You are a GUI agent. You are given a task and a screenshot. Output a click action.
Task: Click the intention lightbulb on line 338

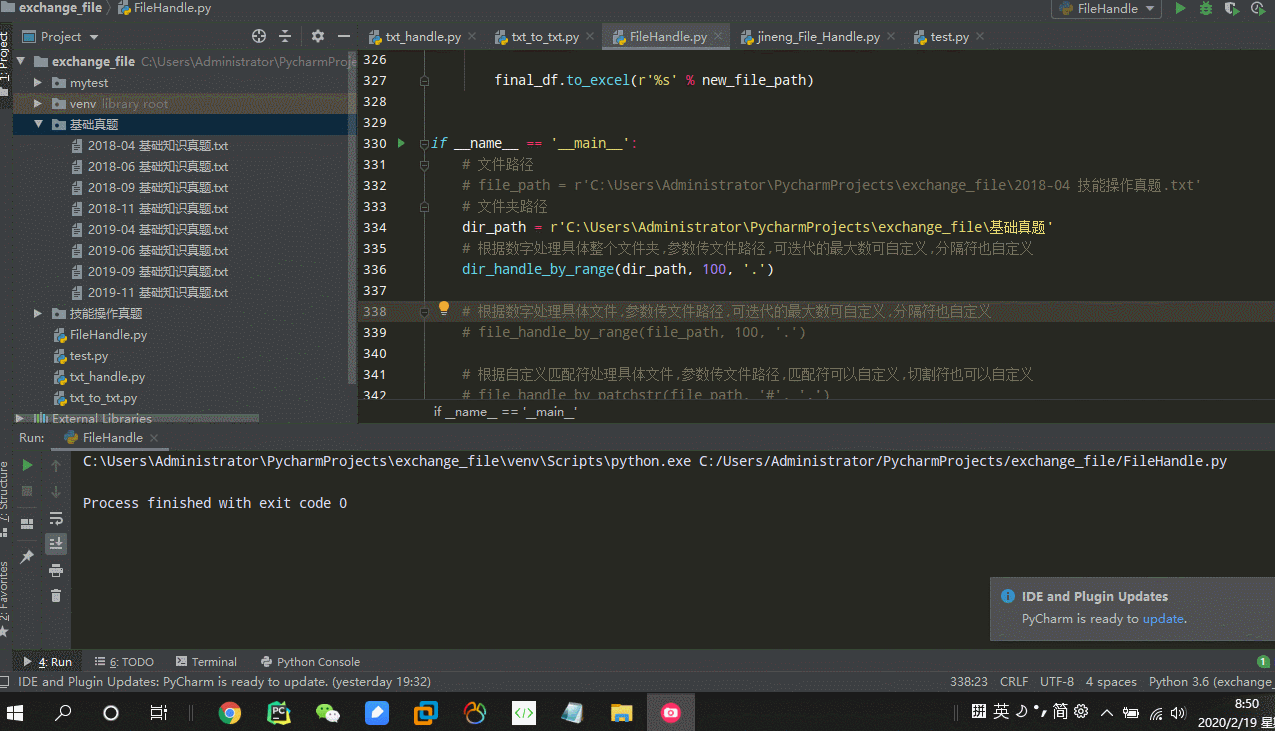point(444,309)
